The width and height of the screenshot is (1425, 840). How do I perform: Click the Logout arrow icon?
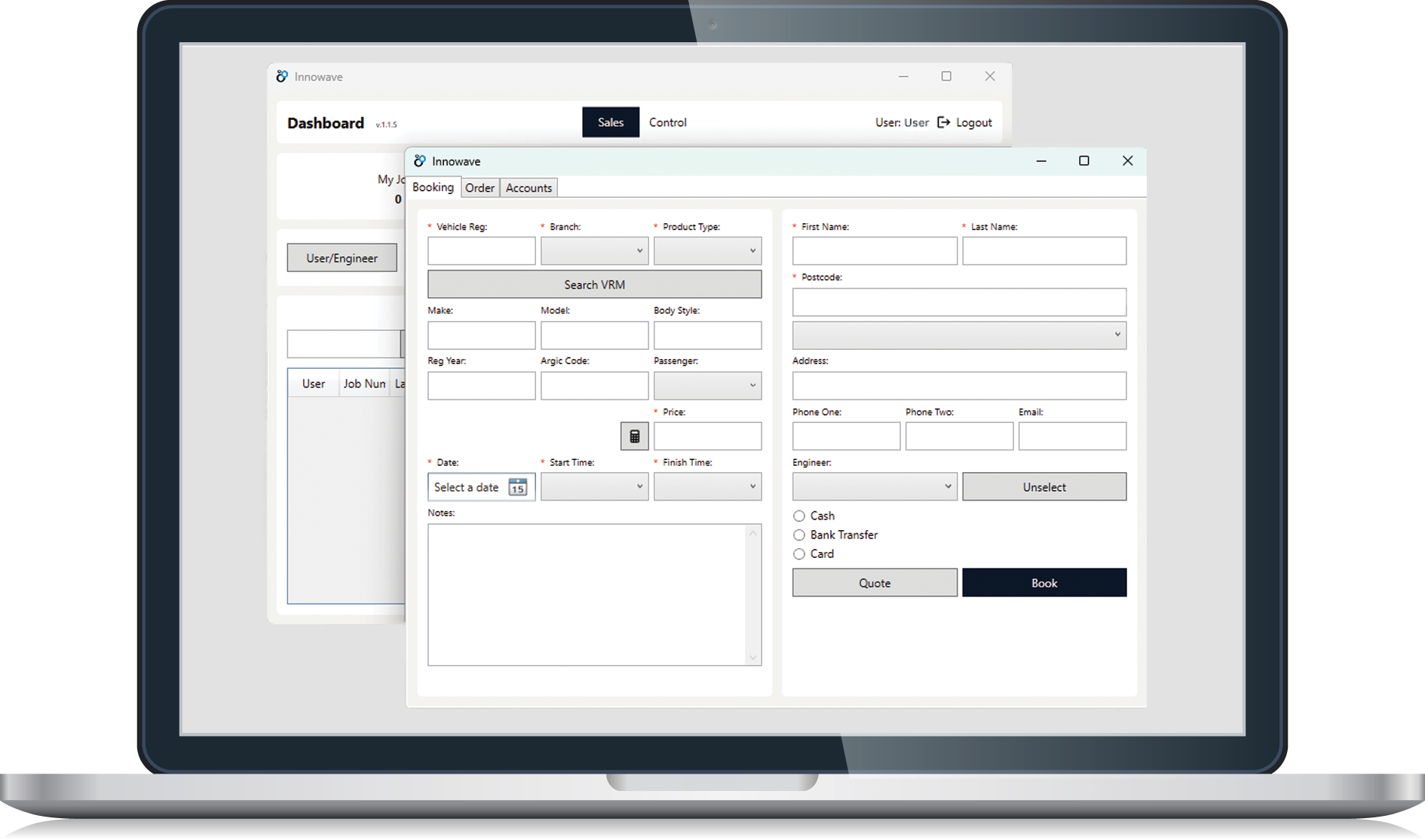coord(943,122)
